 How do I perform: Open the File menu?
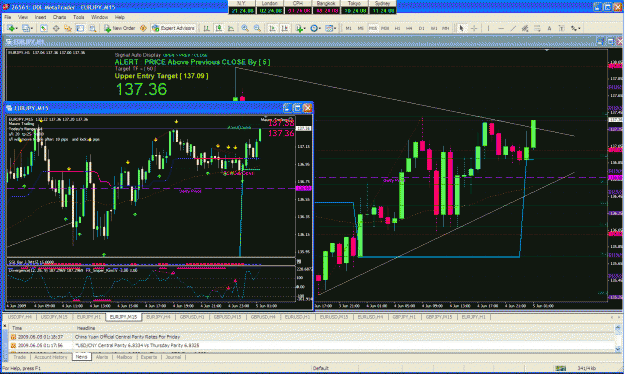click(x=8, y=17)
